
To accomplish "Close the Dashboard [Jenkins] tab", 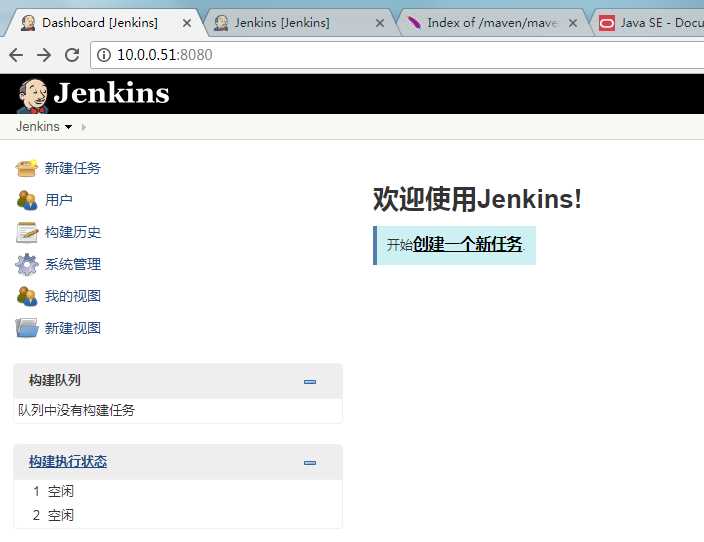I will click(187, 23).
